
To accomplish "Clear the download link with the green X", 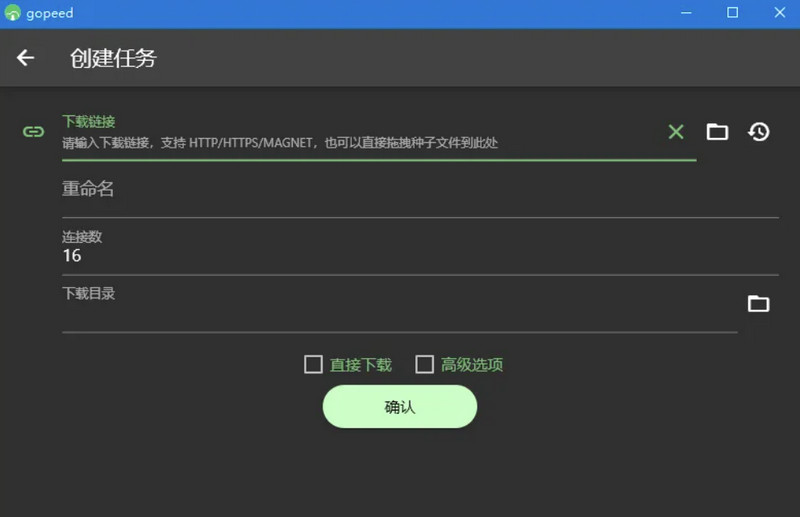I will coord(676,132).
